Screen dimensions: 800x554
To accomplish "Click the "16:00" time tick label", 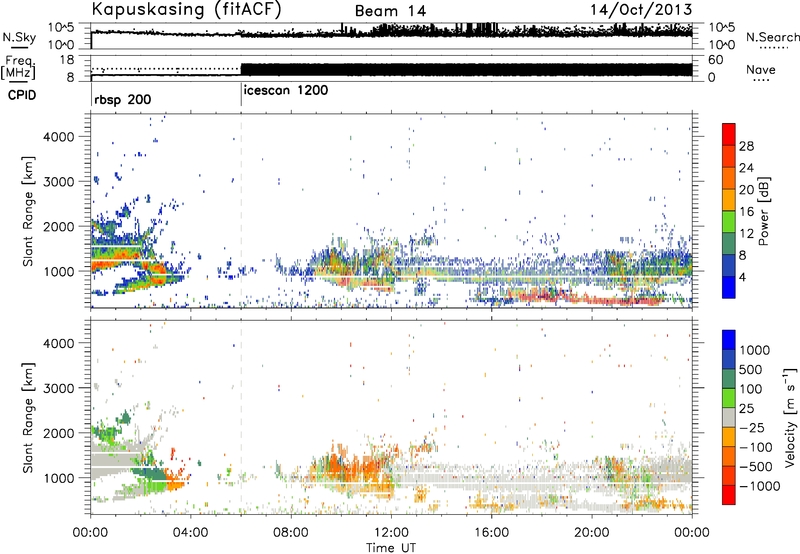I will pyautogui.click(x=491, y=533).
